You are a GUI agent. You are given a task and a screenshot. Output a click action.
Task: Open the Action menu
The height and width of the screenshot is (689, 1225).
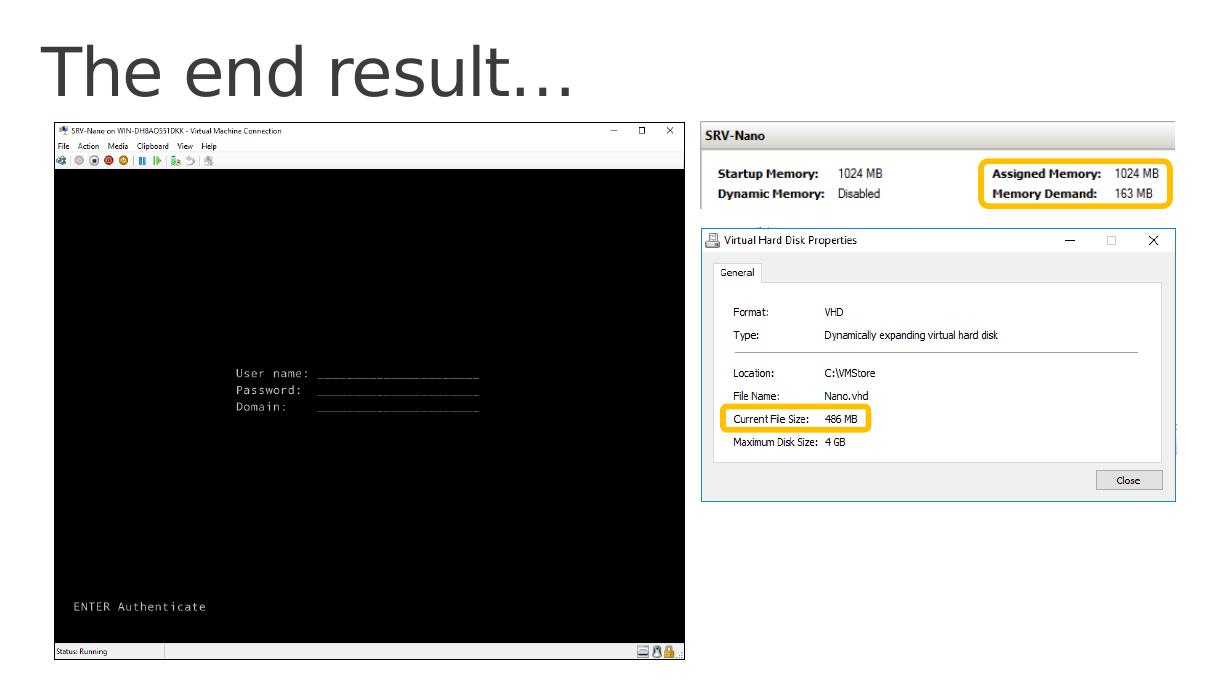89,146
